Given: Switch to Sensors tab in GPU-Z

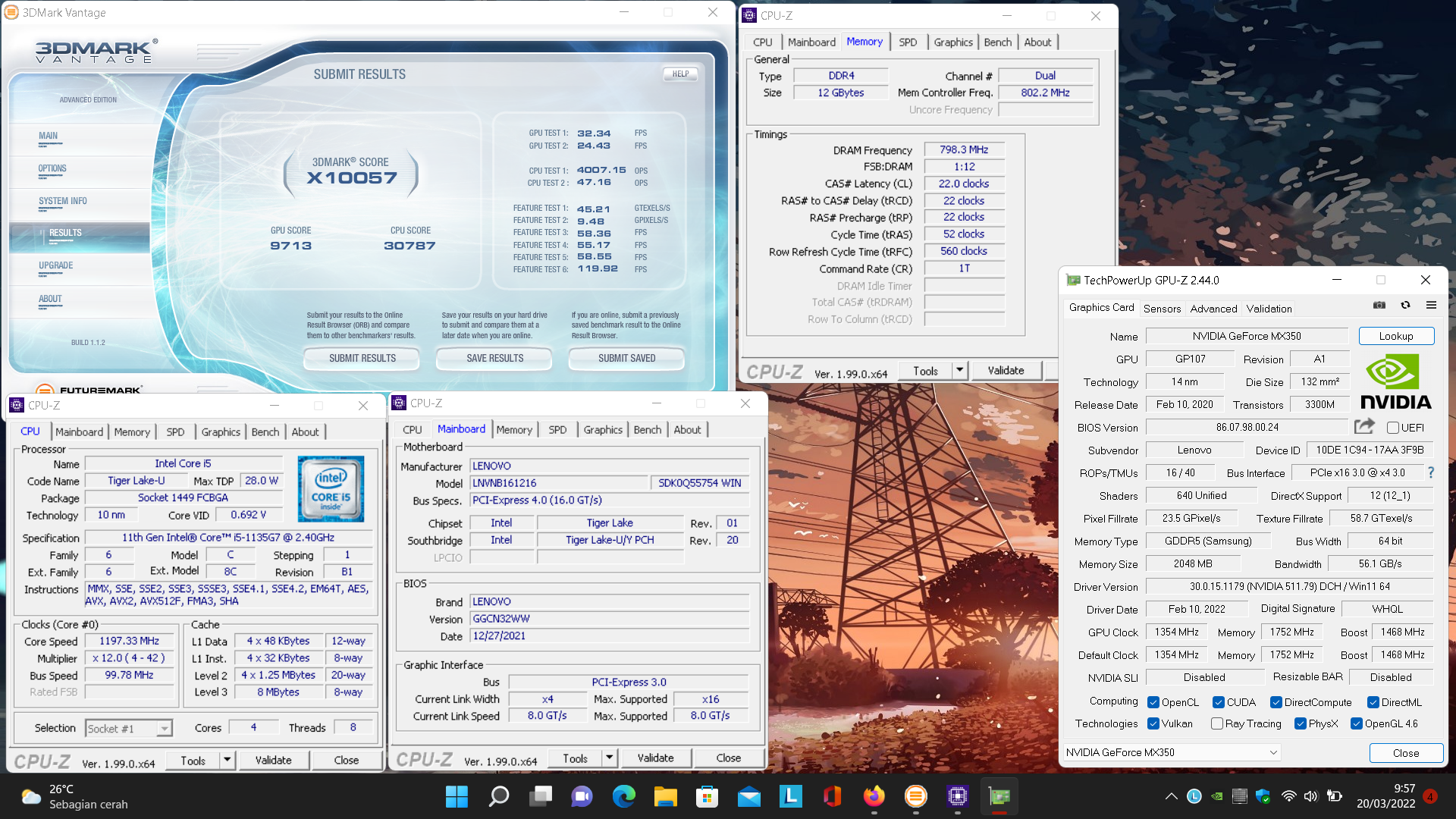Looking at the screenshot, I should (x=1162, y=309).
